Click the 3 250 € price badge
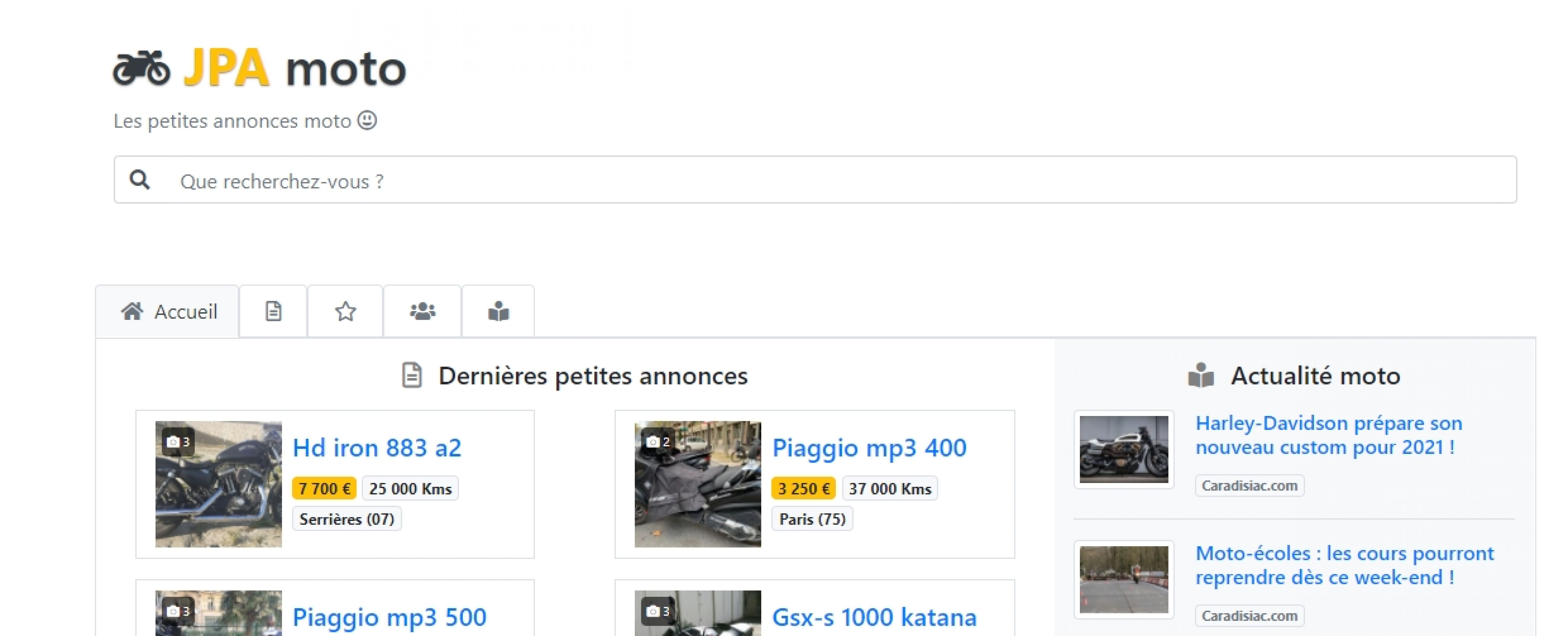 click(x=804, y=489)
